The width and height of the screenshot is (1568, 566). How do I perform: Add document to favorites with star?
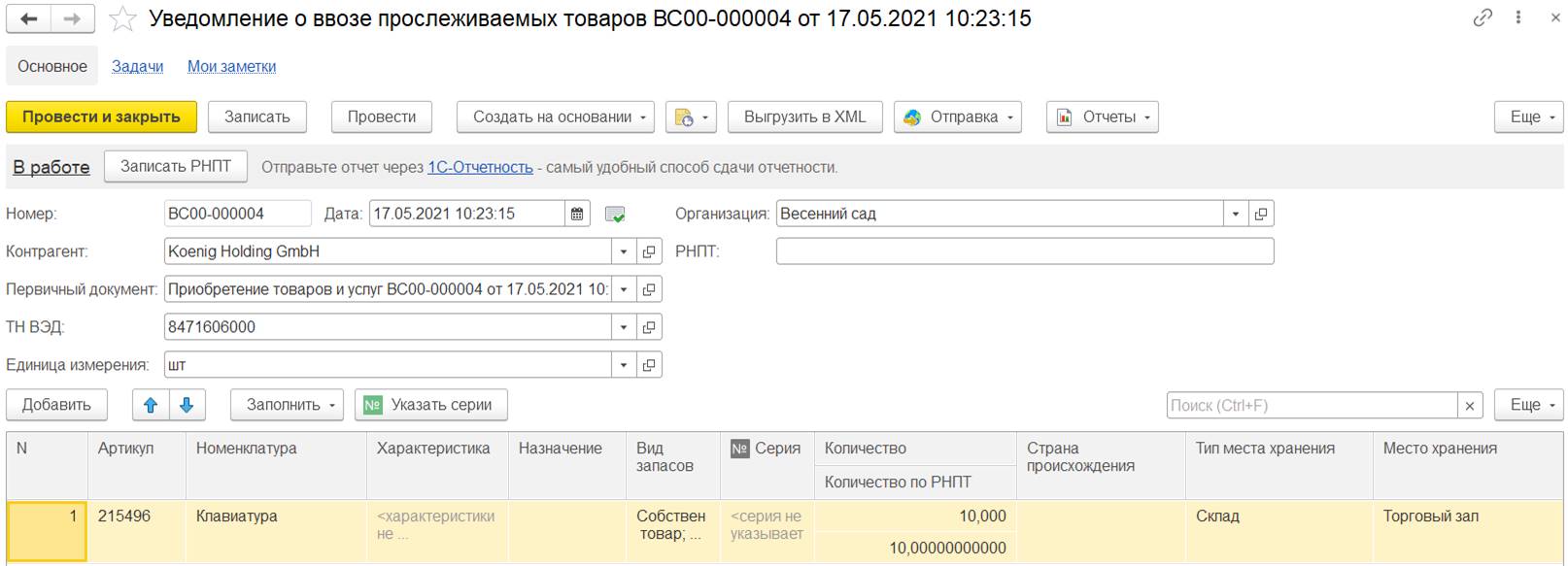pos(122,19)
